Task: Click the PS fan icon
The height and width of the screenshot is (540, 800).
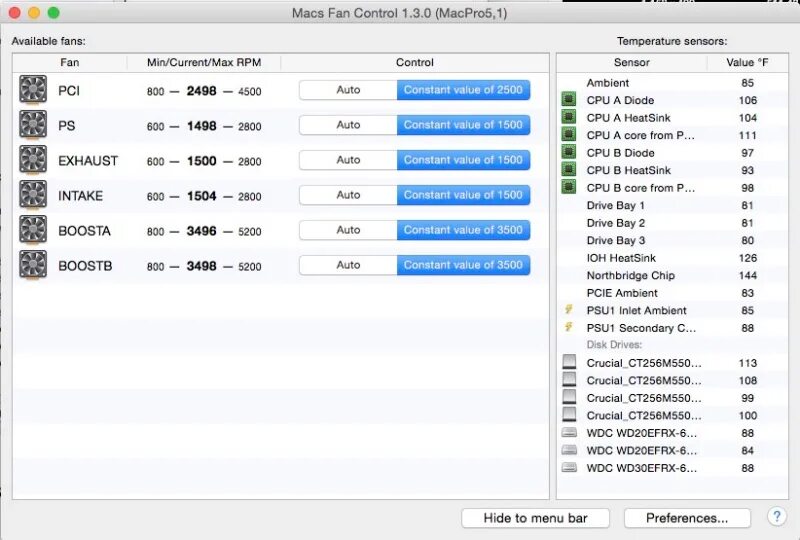Action: click(33, 125)
